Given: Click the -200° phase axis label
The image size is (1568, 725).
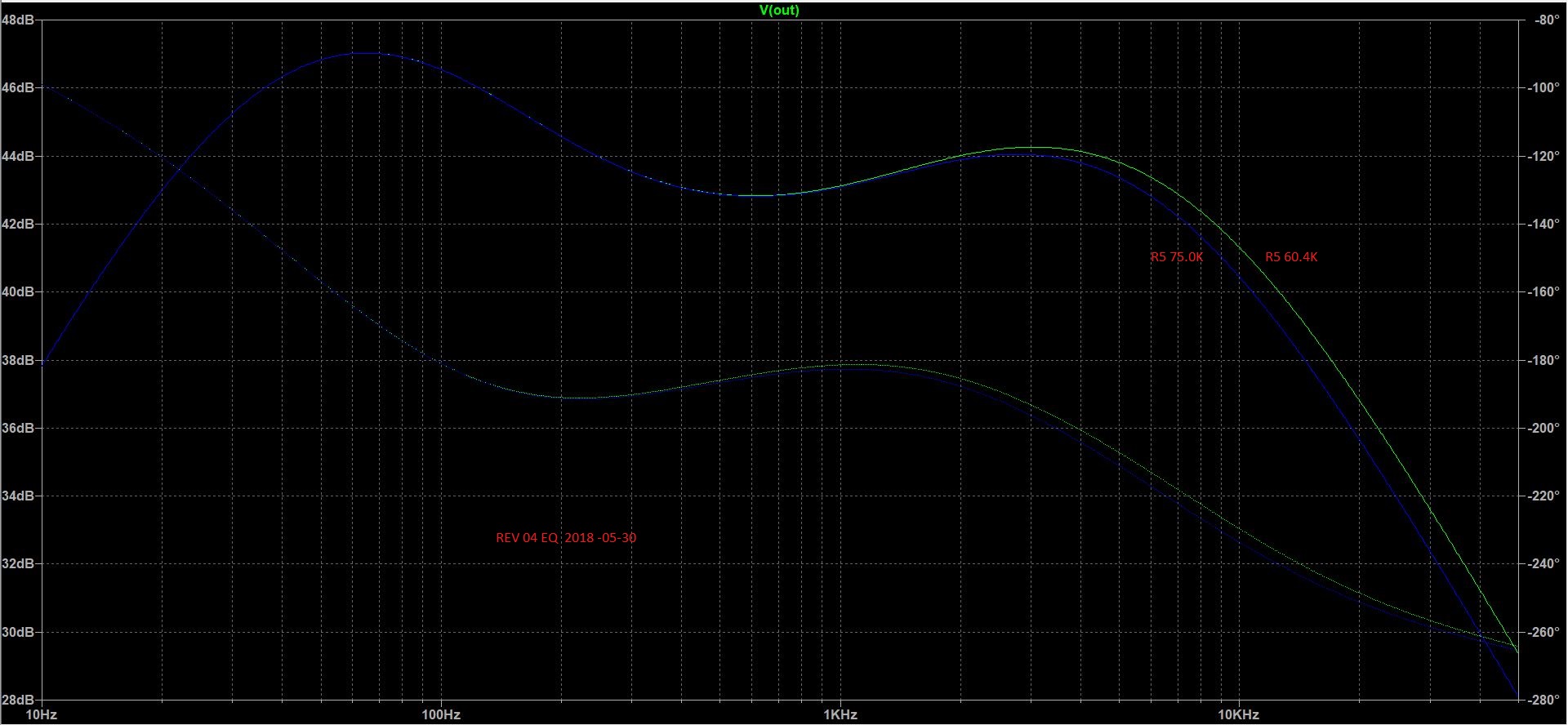Looking at the screenshot, I should pos(1544,428).
